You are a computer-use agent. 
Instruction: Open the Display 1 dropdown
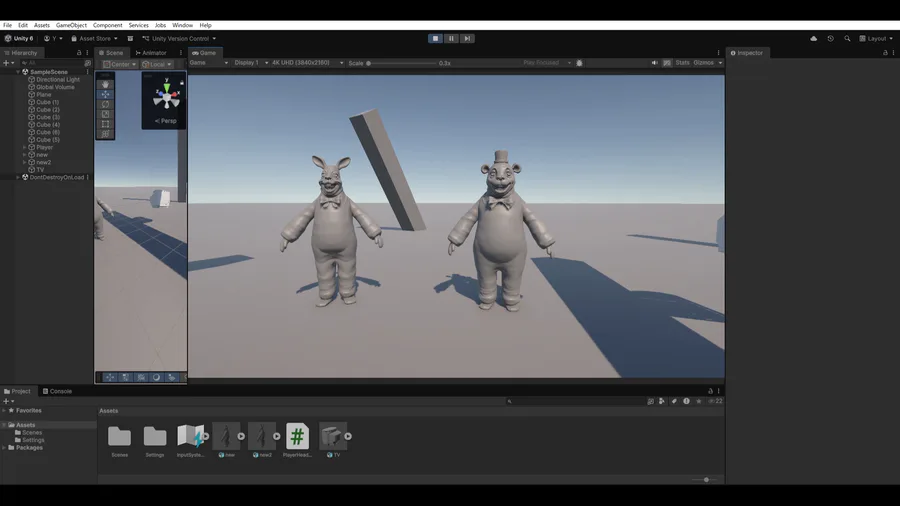(x=251, y=63)
